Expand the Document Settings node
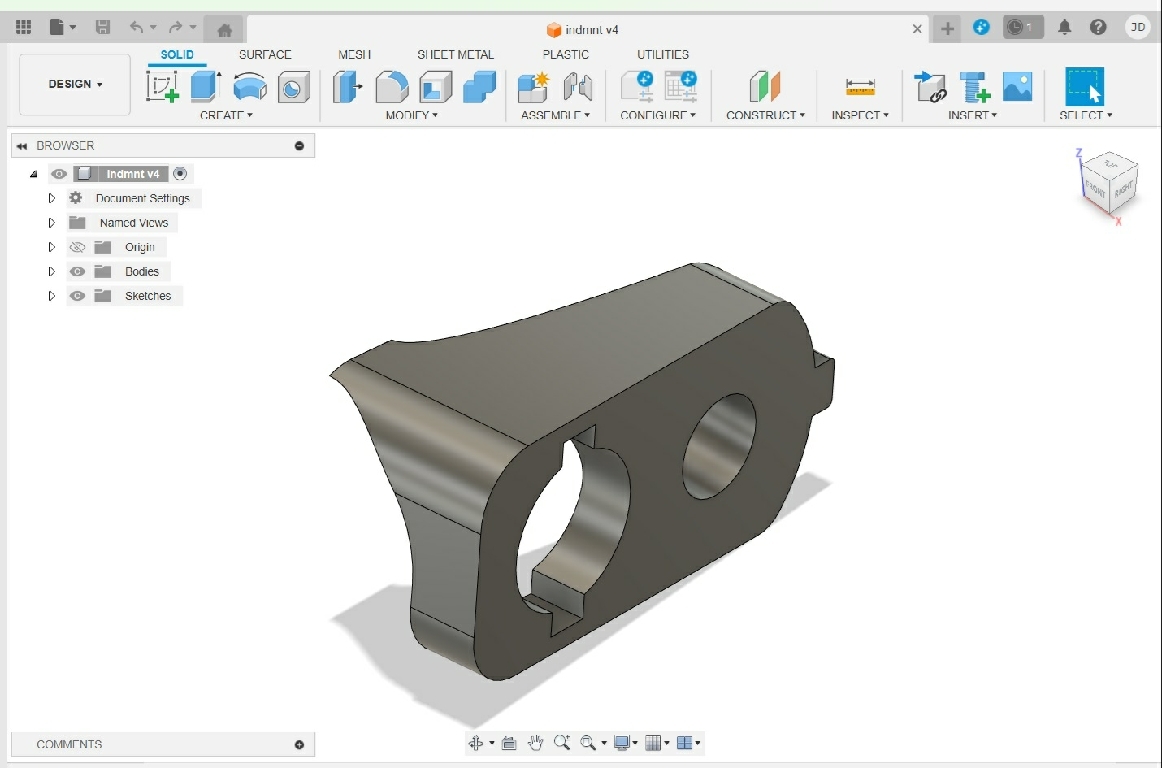Viewport: 1162px width, 768px height. (52, 198)
